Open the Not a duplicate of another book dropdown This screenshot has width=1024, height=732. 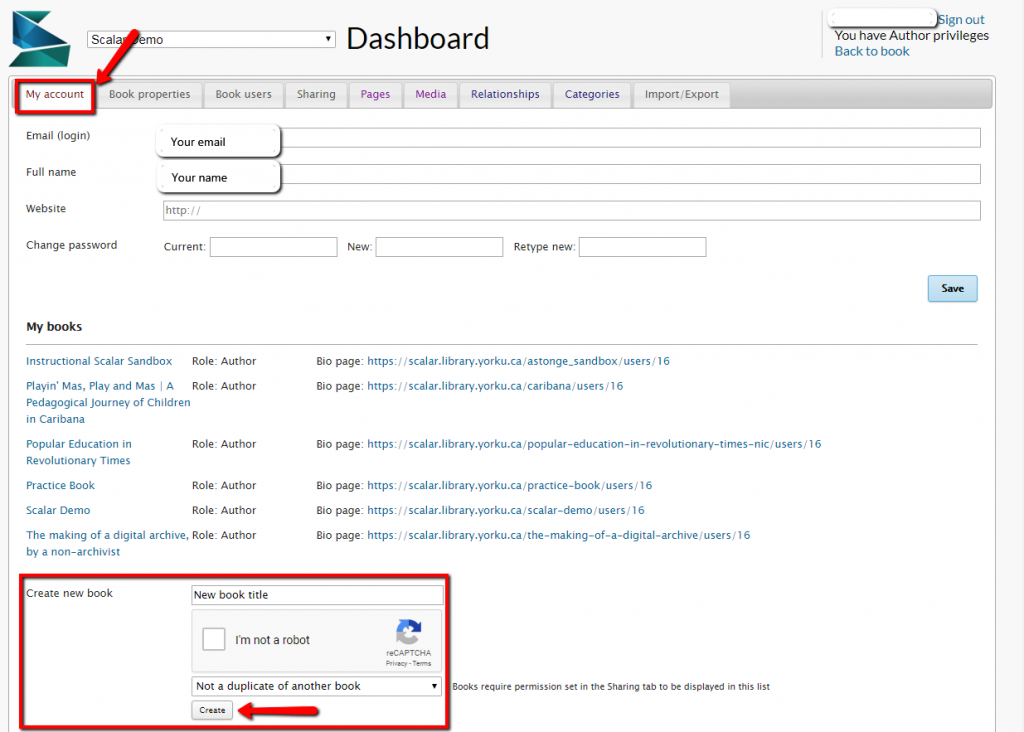(317, 686)
